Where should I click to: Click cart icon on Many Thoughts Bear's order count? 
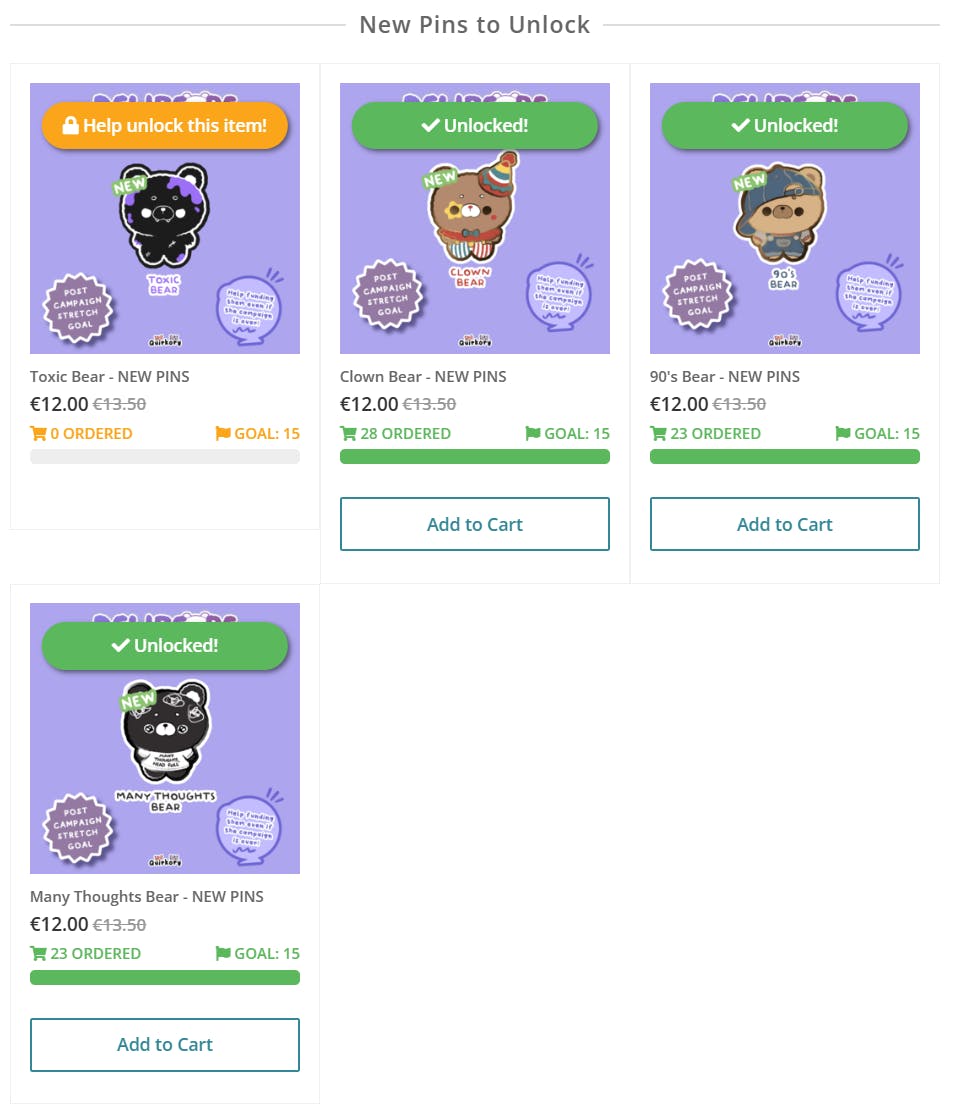pos(38,954)
